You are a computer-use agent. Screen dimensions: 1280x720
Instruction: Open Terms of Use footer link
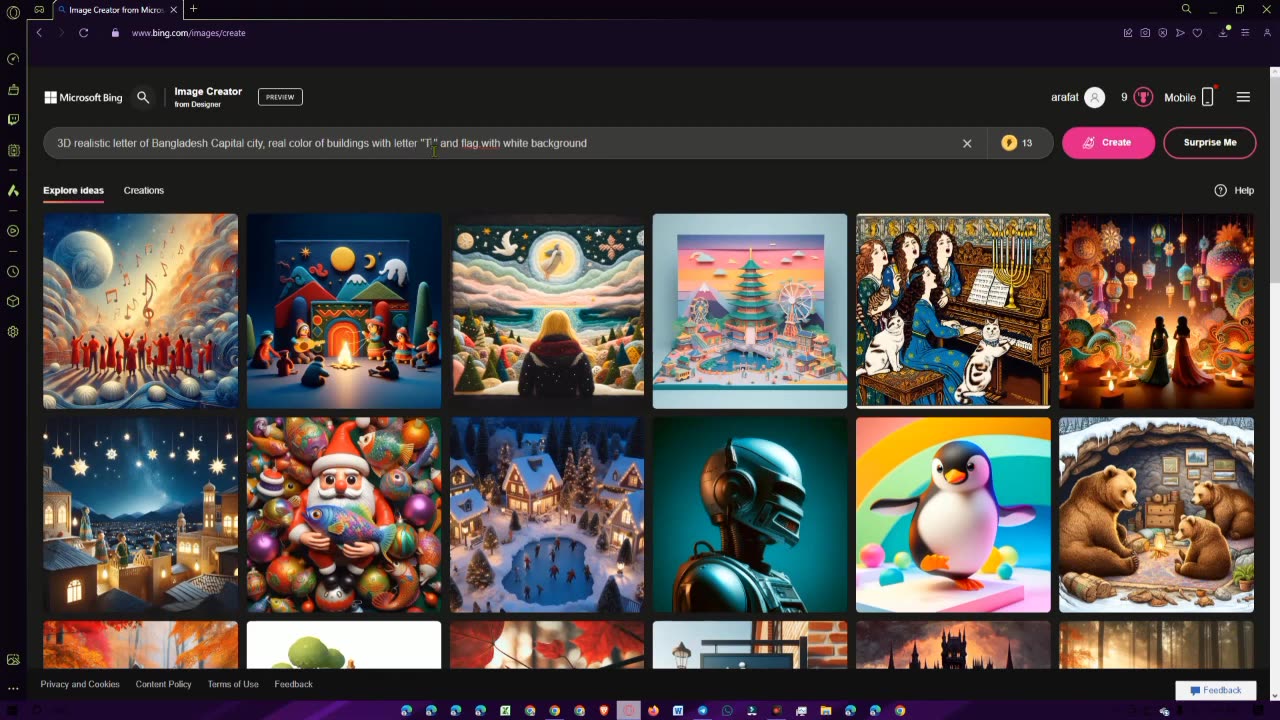tap(233, 684)
